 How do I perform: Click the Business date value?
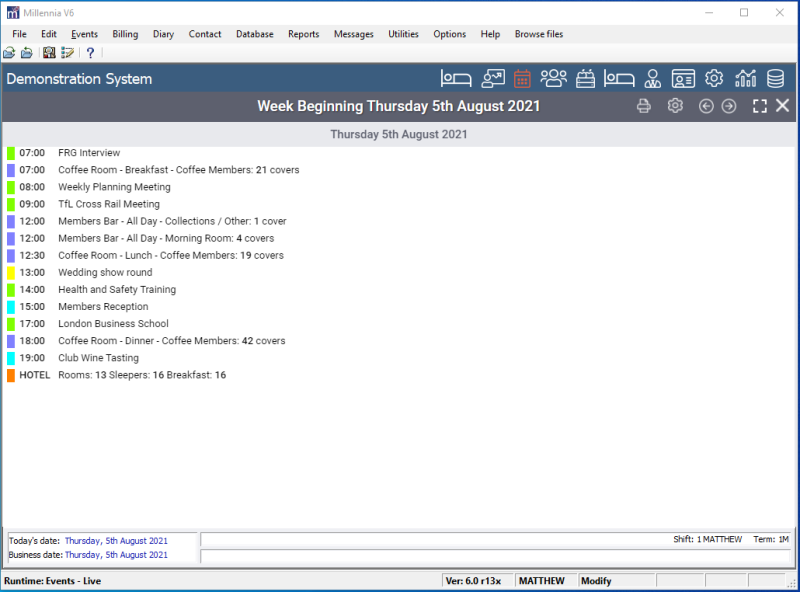click(116, 555)
